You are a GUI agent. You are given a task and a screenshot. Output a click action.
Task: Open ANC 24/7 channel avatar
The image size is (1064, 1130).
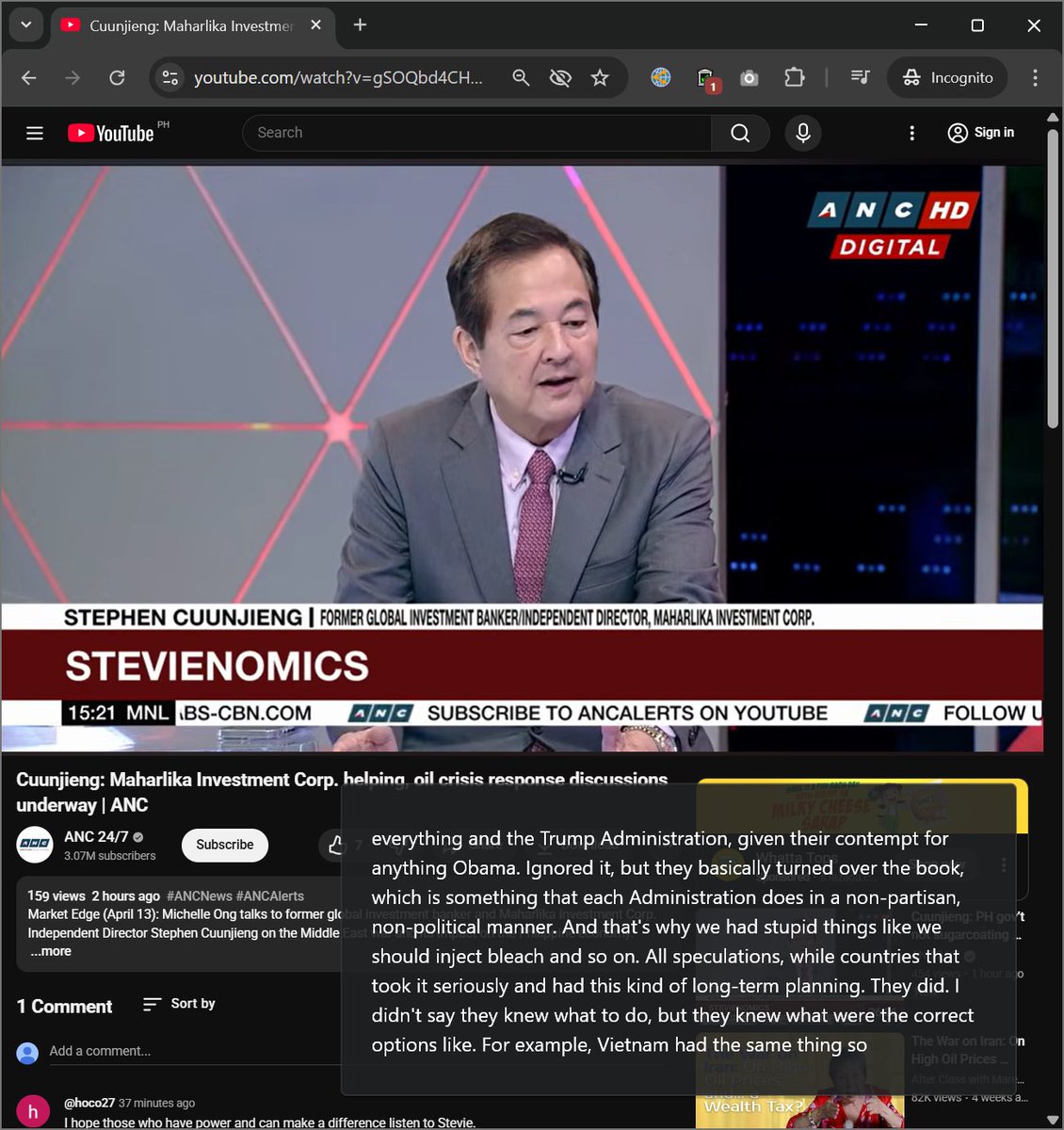pos(35,845)
